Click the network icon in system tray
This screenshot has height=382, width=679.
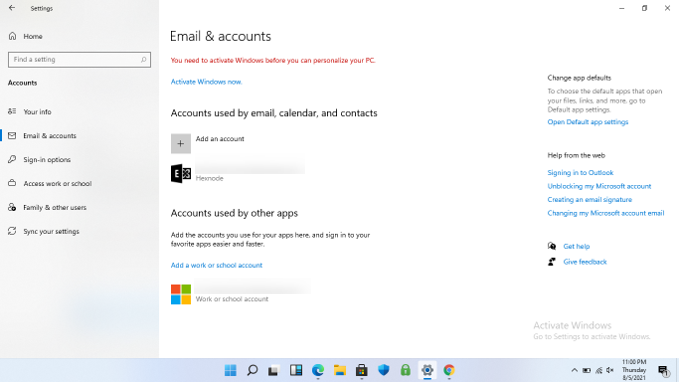pyautogui.click(x=598, y=370)
